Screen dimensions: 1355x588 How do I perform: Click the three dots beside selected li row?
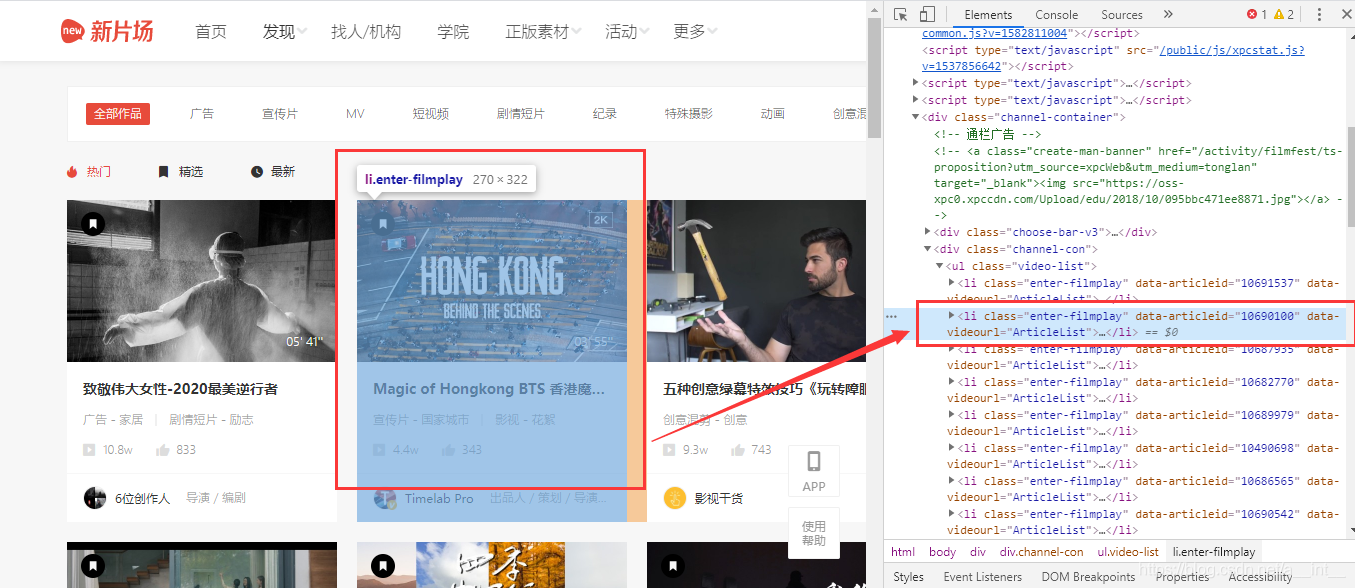(891, 316)
